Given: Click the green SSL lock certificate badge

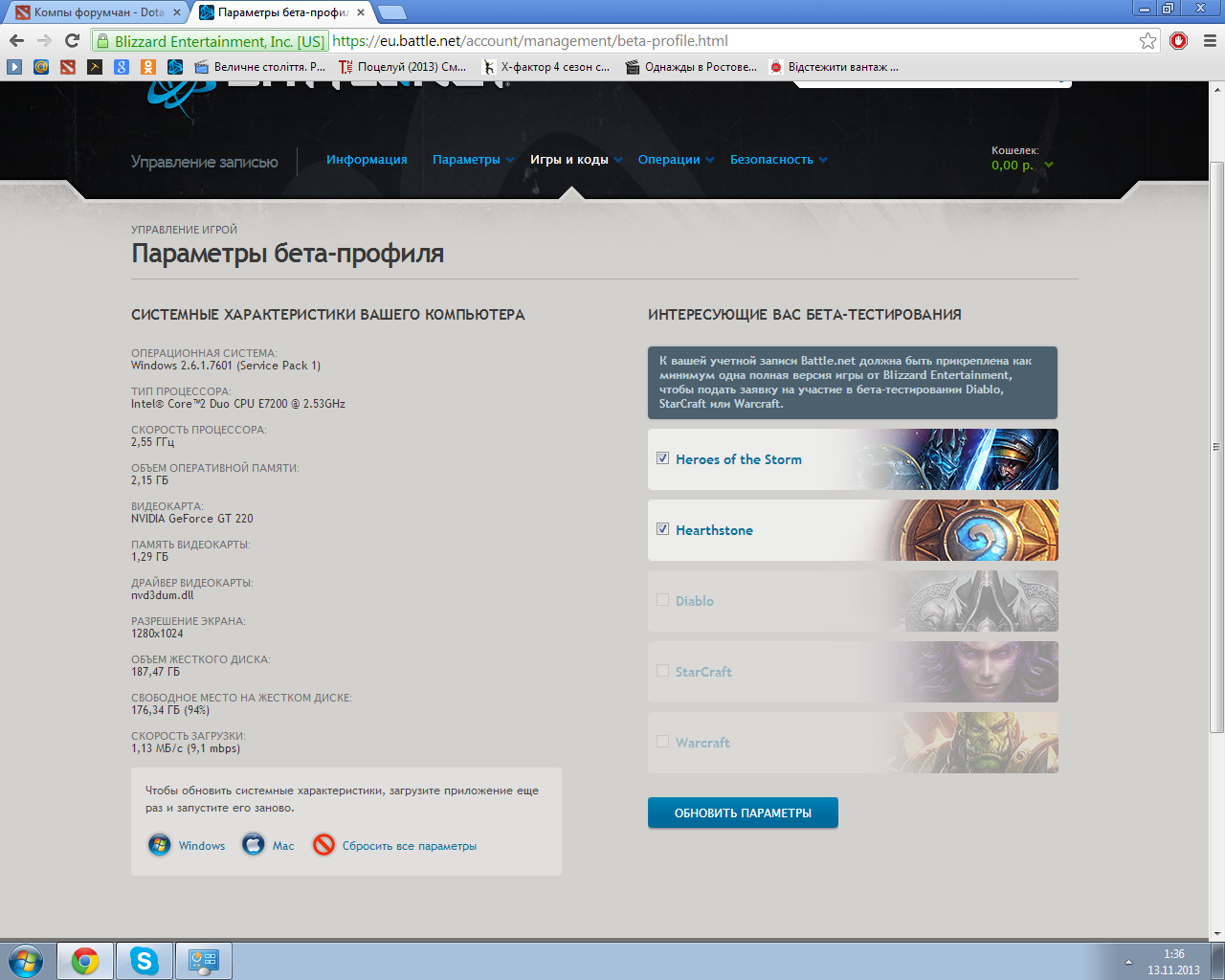Looking at the screenshot, I should (210, 41).
